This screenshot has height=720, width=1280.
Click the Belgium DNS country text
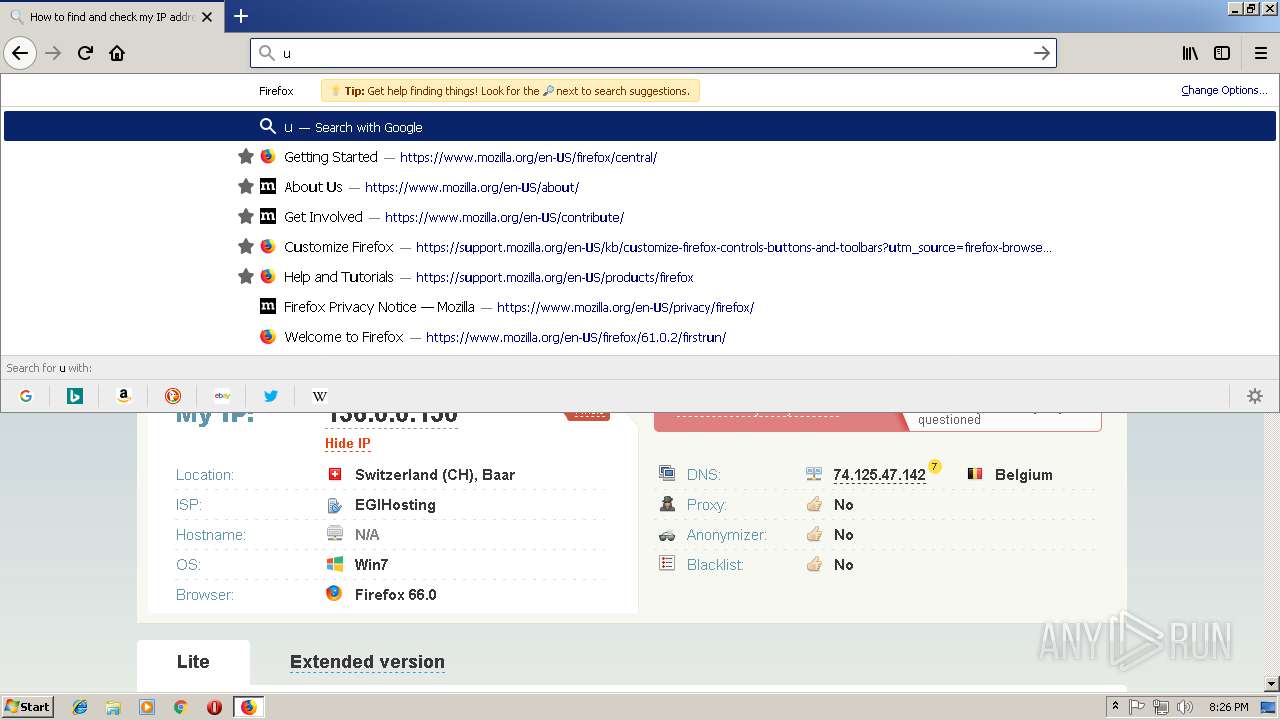pos(1024,475)
